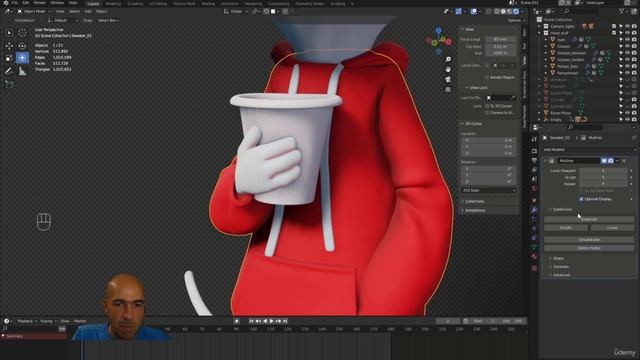Screen dimensions: 640x360
Task: Toggle Render Region checkbox
Action: tap(487, 77)
